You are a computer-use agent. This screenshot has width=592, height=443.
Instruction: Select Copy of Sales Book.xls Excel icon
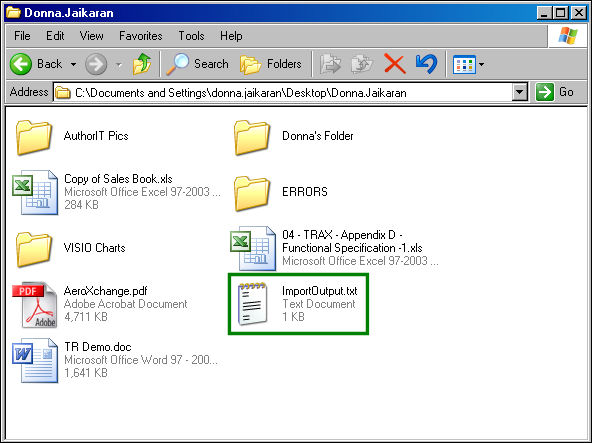pyautogui.click(x=35, y=192)
